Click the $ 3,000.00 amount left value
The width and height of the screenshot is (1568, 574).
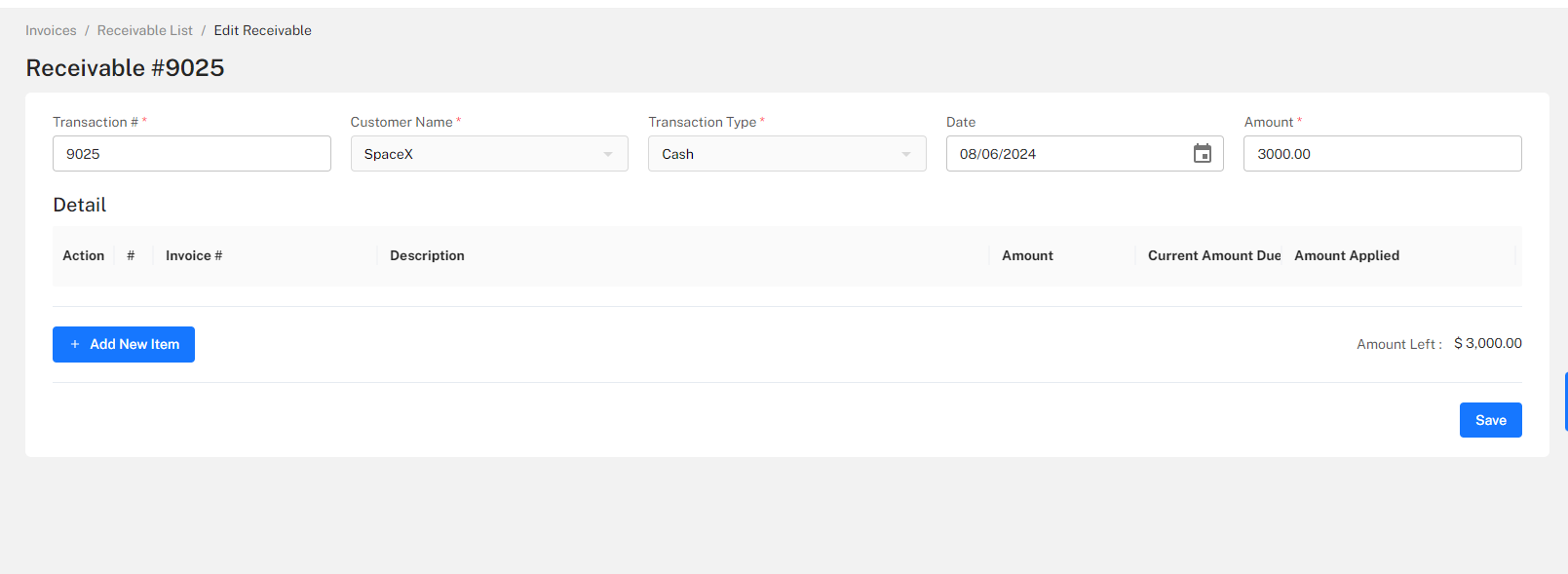(1488, 343)
